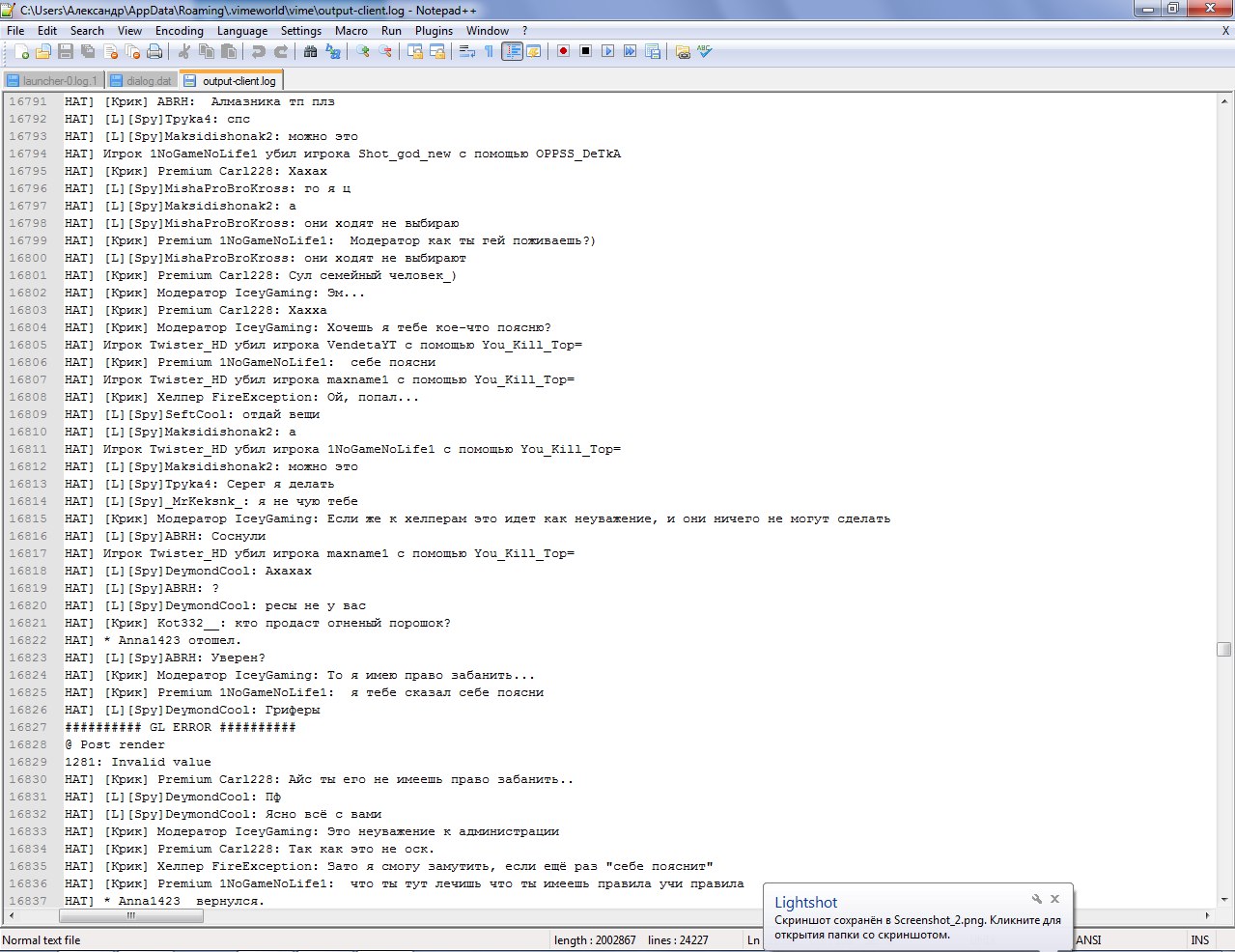1235x952 pixels.
Task: Save all open documents via toolbar
Action: 88,52
